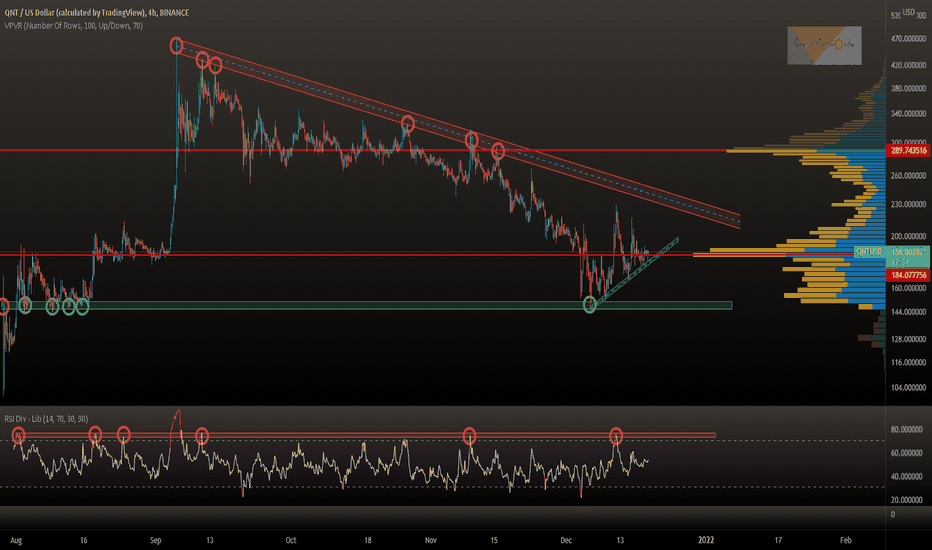Open the RSI Div - Lib indicator legend
The height and width of the screenshot is (550, 932).
tap(46, 419)
